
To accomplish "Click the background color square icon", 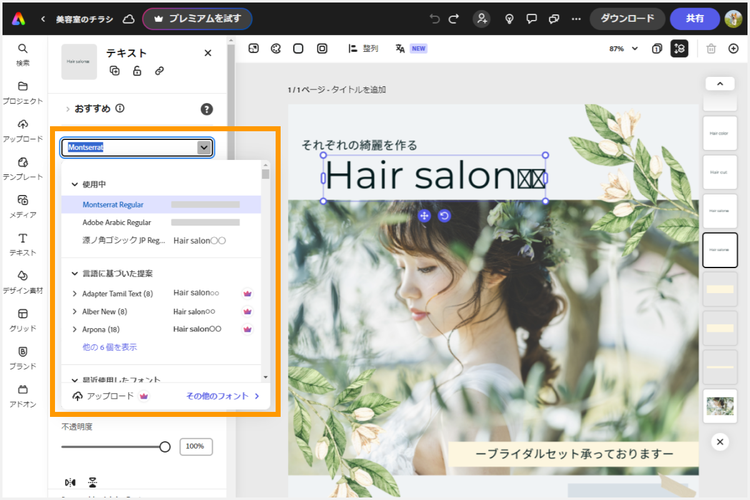I will (298, 48).
